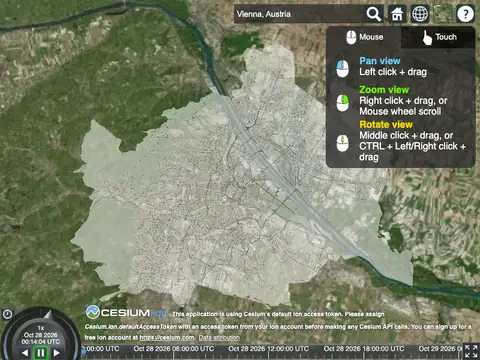Close navigation help with the question mark button
480x360 pixels.
[466, 14]
